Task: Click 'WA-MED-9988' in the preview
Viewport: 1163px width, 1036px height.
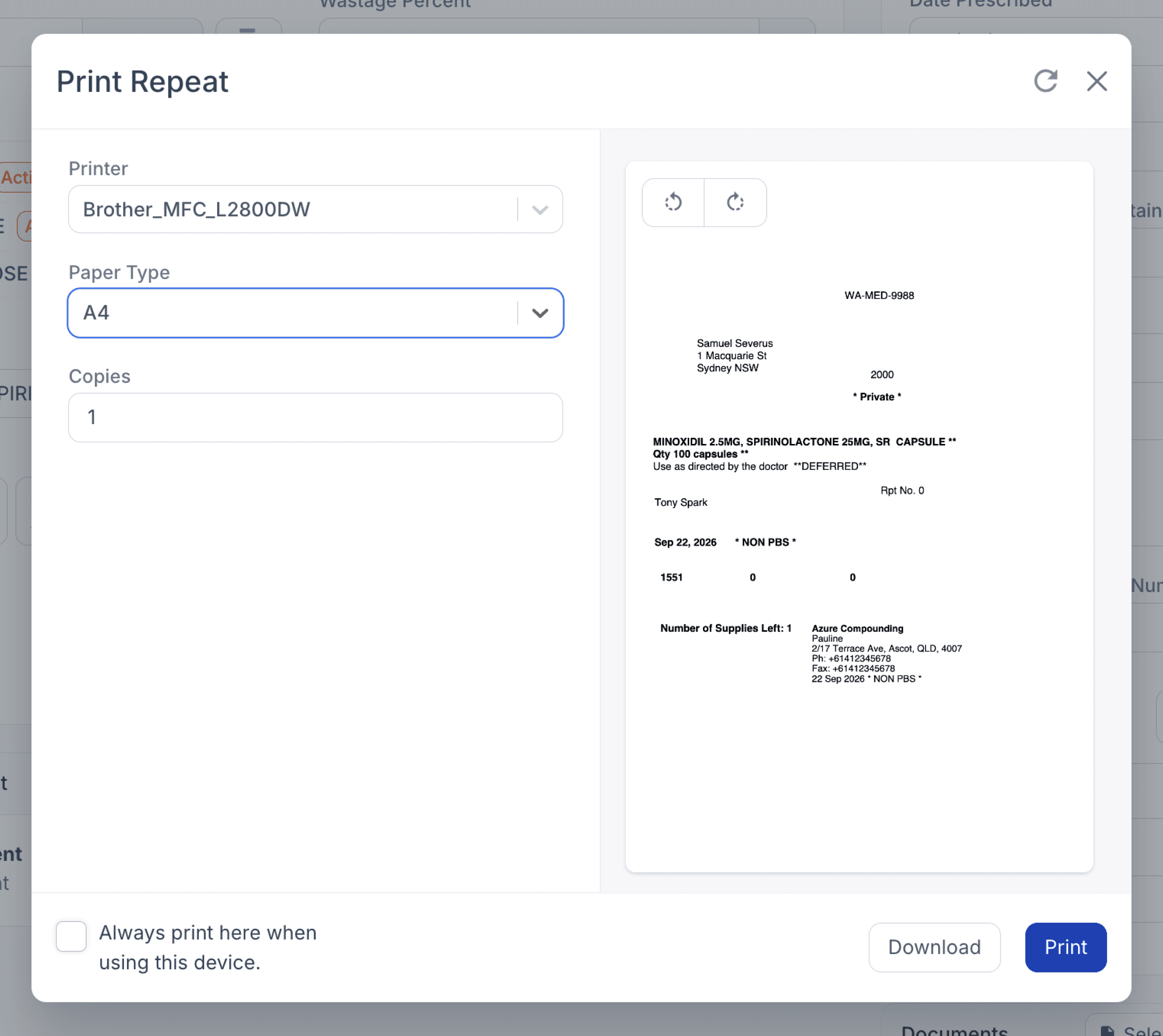Action: click(879, 295)
